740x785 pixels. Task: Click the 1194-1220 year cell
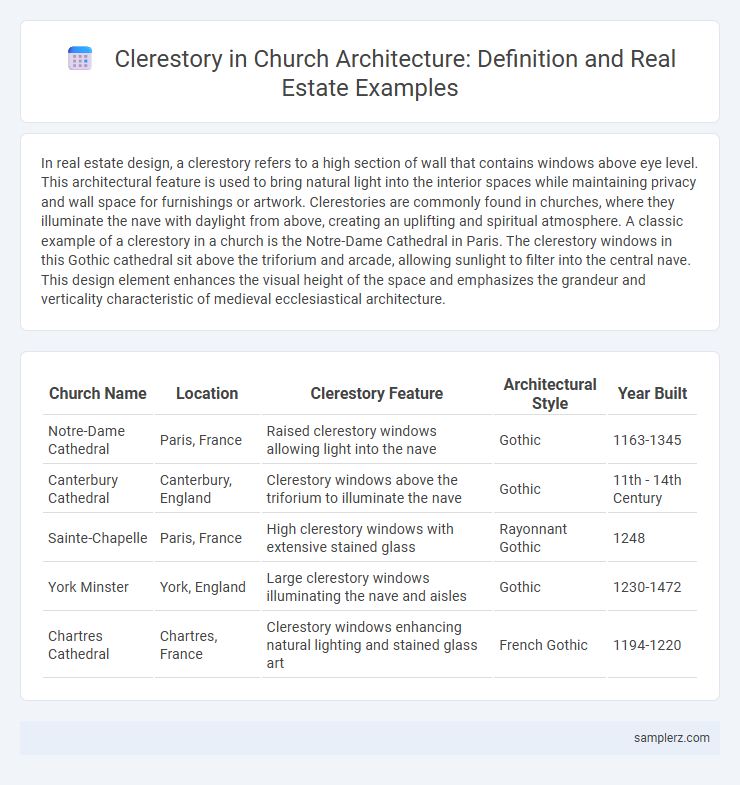pyautogui.click(x=652, y=645)
